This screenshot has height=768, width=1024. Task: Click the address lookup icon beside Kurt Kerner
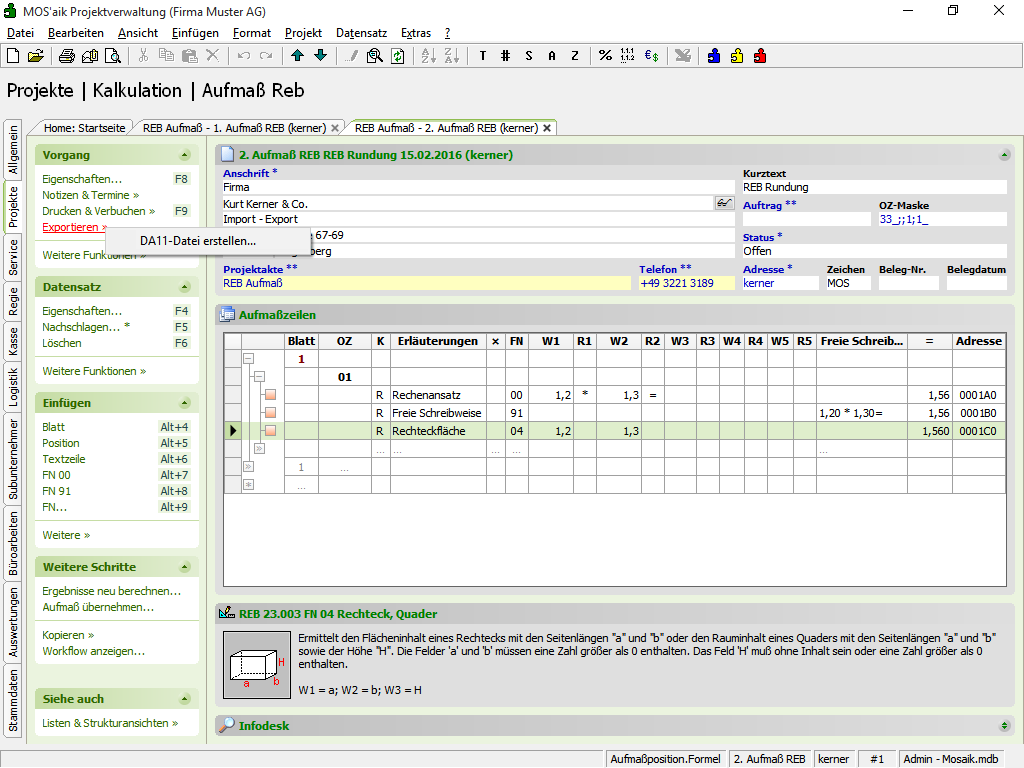pos(724,203)
